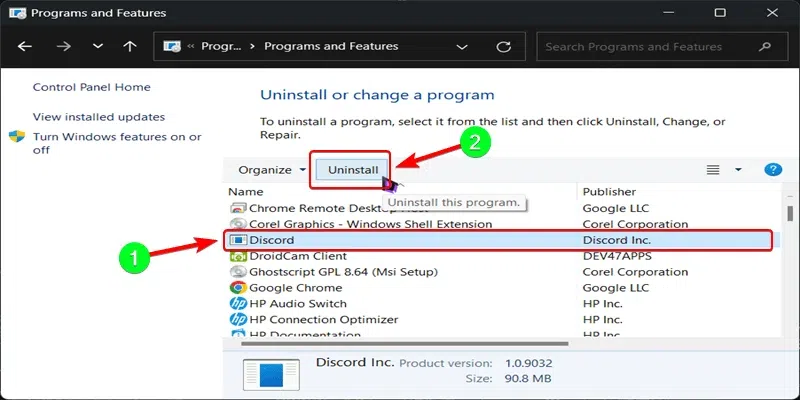
Task: Open Control Panel Home link
Action: point(91,88)
